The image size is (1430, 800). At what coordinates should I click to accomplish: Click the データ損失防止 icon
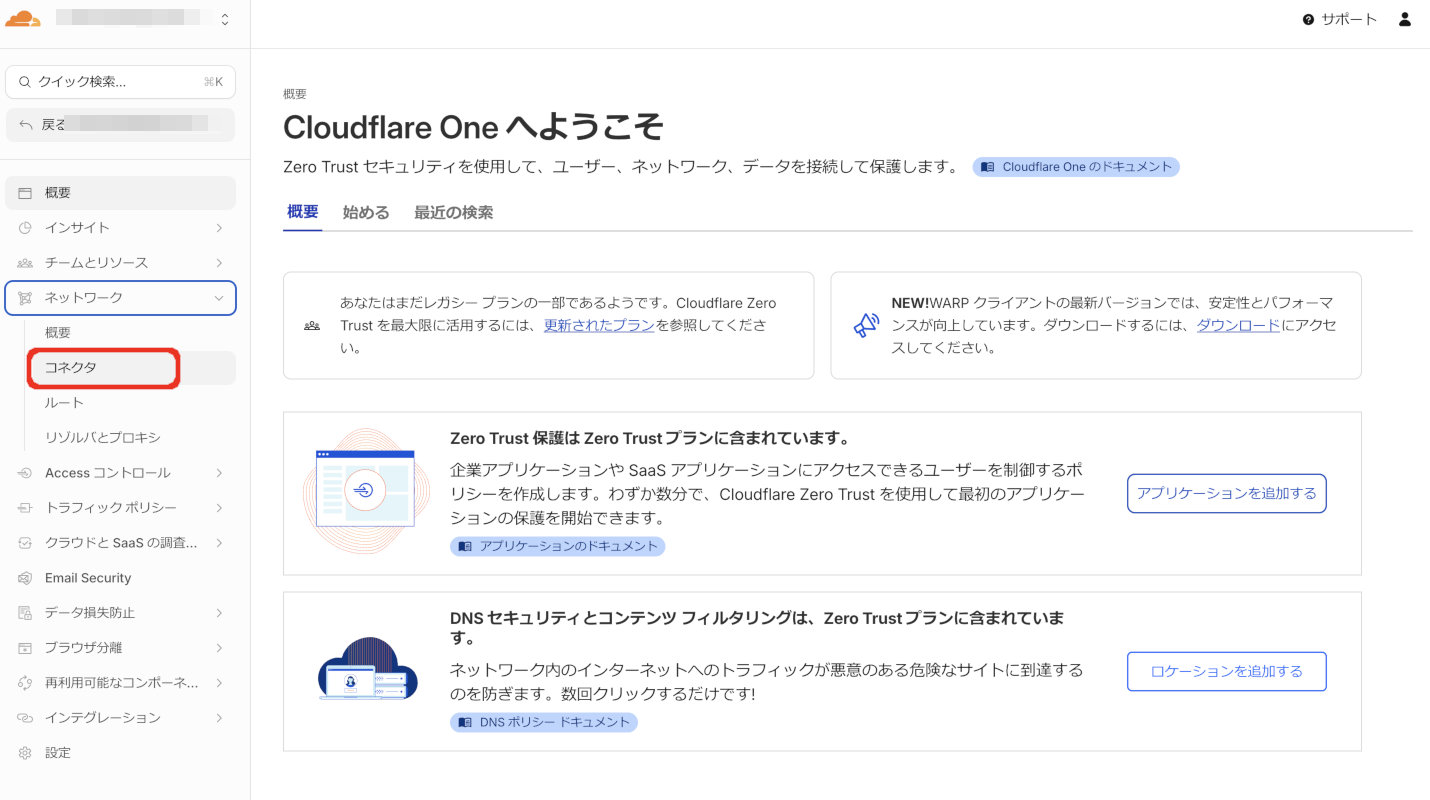(x=25, y=613)
